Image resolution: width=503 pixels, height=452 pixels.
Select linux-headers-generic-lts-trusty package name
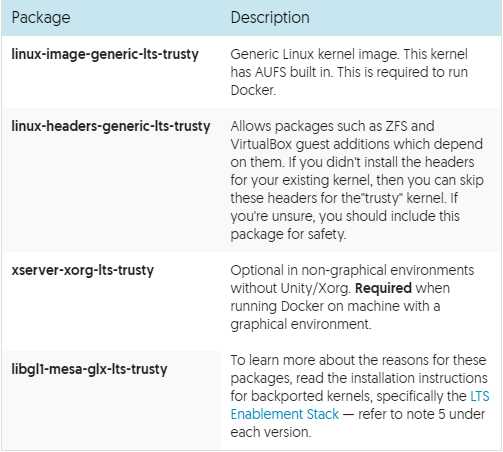point(111,126)
